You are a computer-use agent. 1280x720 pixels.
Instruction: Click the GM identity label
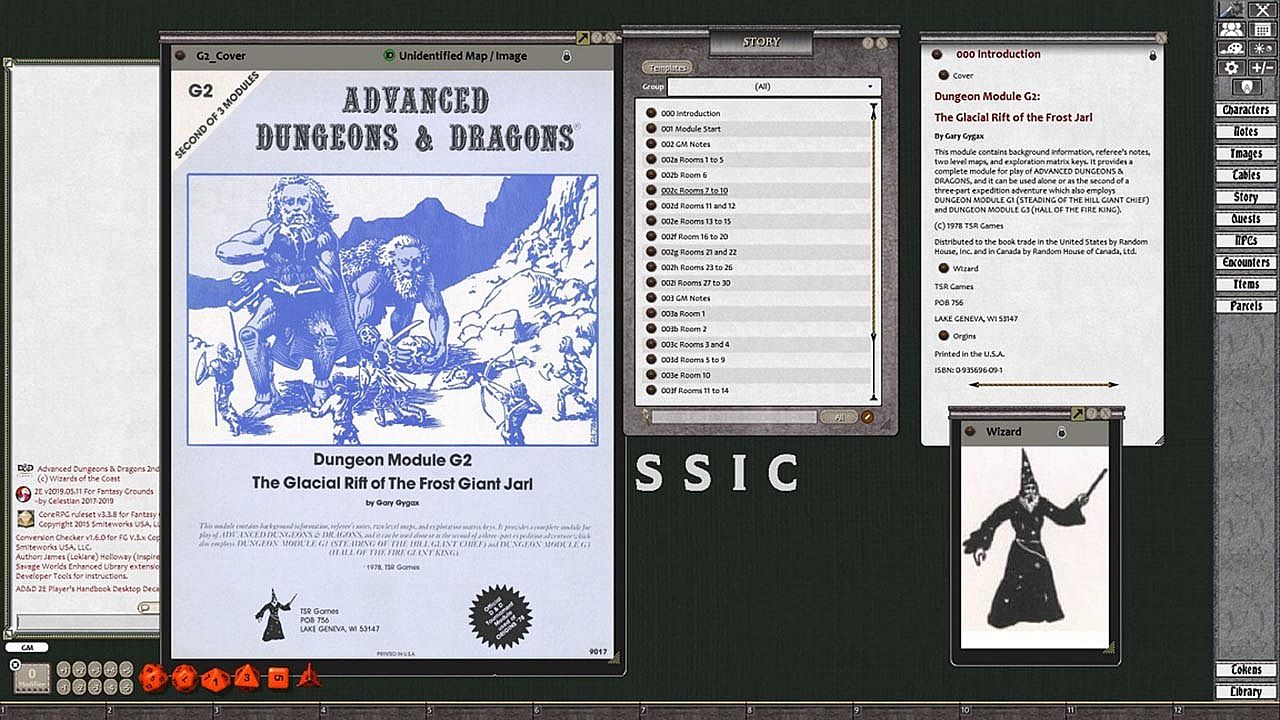(x=26, y=648)
